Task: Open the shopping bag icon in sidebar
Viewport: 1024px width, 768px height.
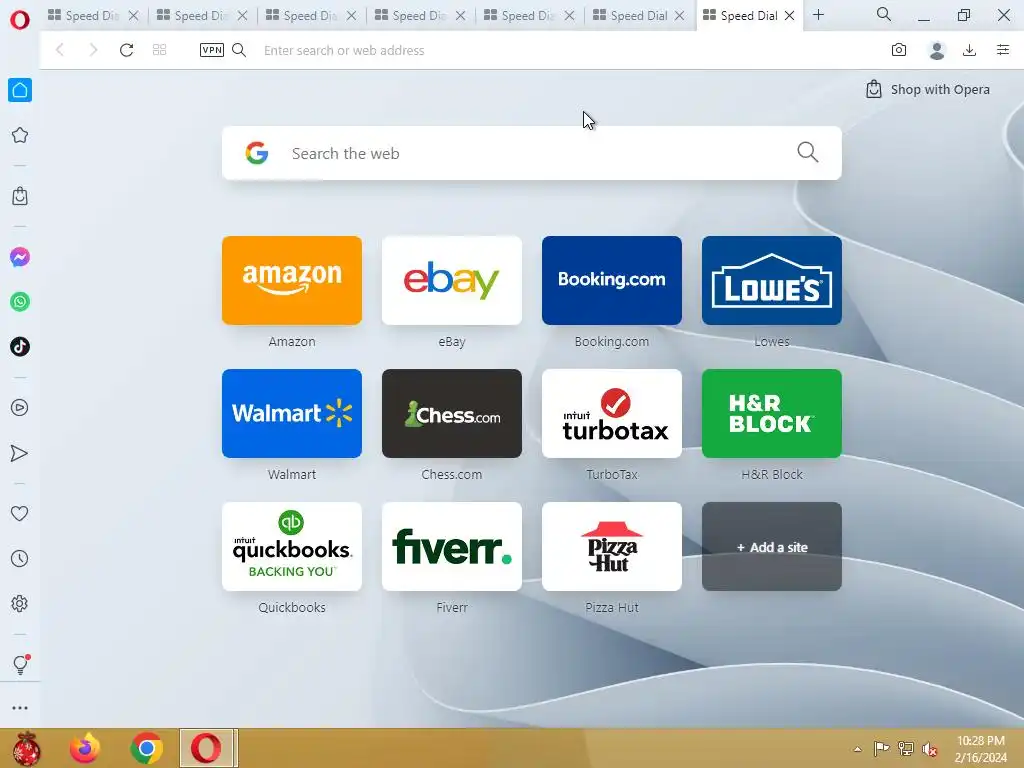Action: pos(20,196)
